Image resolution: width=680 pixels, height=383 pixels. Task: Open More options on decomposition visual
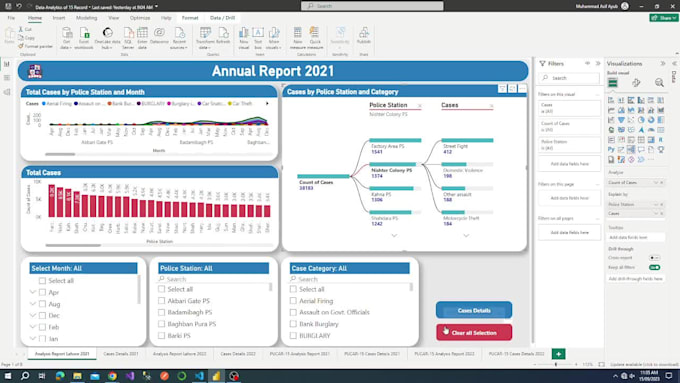pyautogui.click(x=522, y=88)
